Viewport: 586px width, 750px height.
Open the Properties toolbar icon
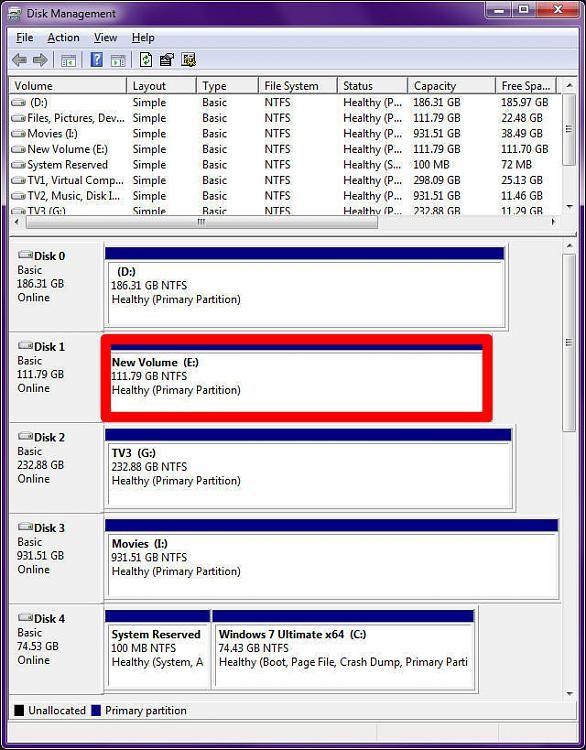coord(166,60)
